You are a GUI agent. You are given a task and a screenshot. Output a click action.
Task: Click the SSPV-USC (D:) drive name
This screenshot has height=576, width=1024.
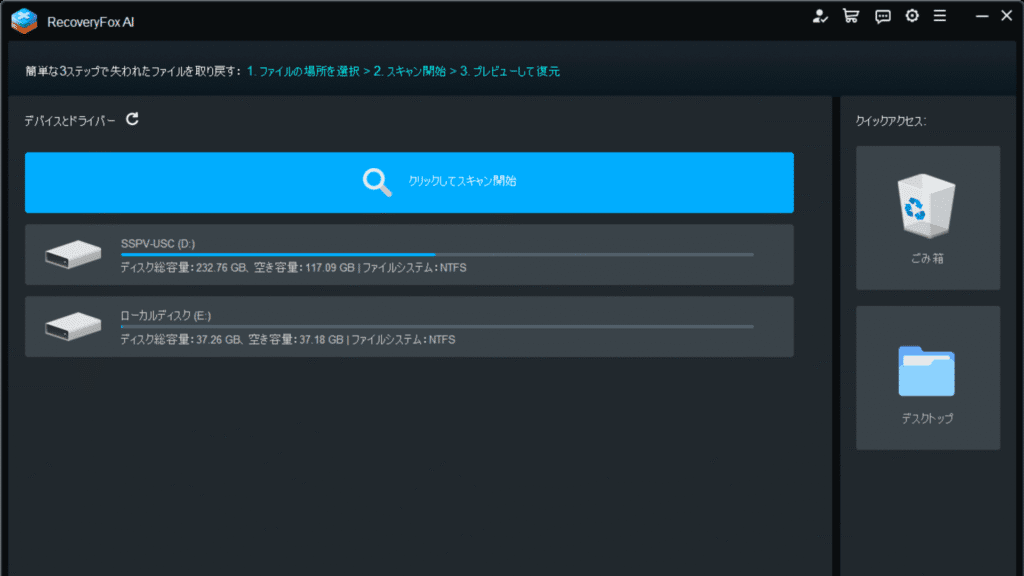(158, 244)
